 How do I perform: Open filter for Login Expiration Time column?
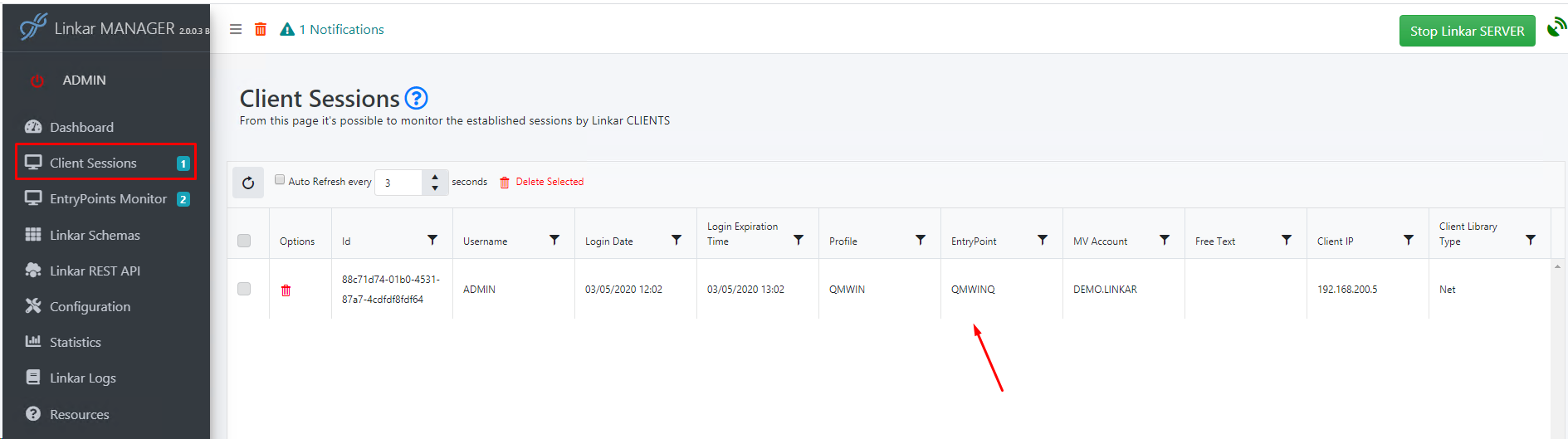pos(799,240)
